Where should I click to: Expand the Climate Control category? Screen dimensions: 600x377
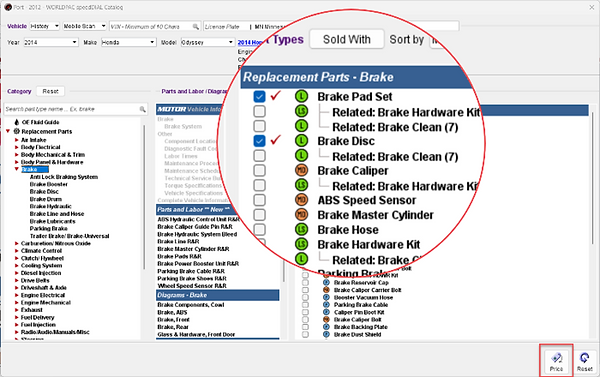click(16, 251)
